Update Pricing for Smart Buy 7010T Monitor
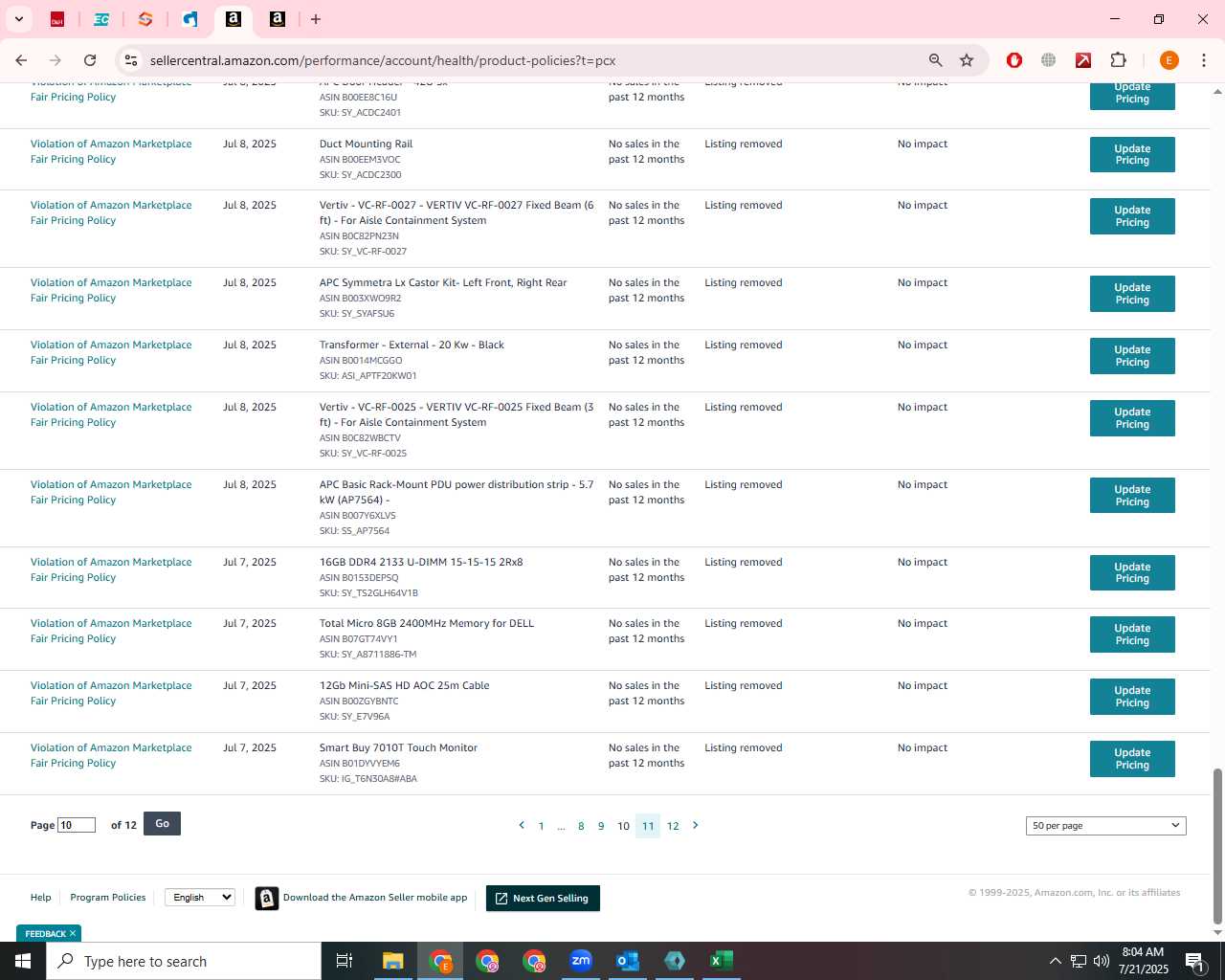1225x980 pixels. tap(1132, 758)
